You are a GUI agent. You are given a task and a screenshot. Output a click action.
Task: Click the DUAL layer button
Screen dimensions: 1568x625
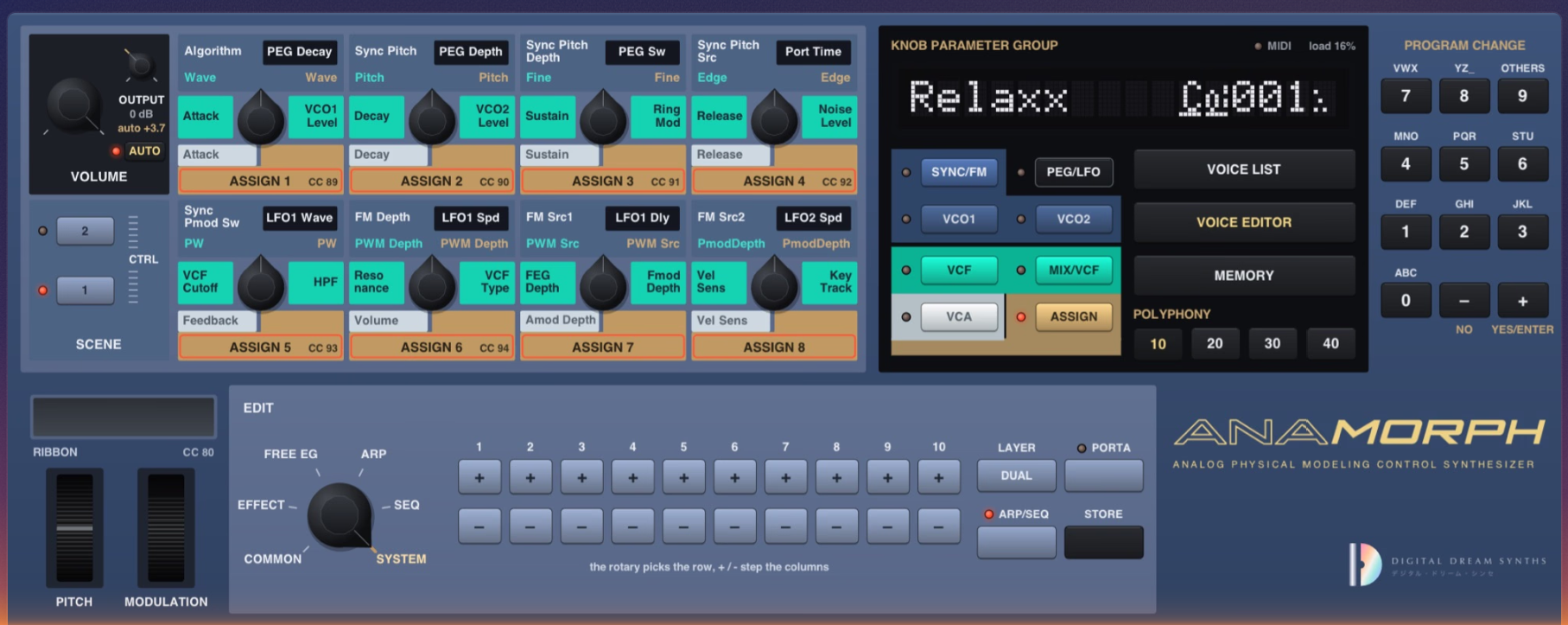[x=1016, y=475]
